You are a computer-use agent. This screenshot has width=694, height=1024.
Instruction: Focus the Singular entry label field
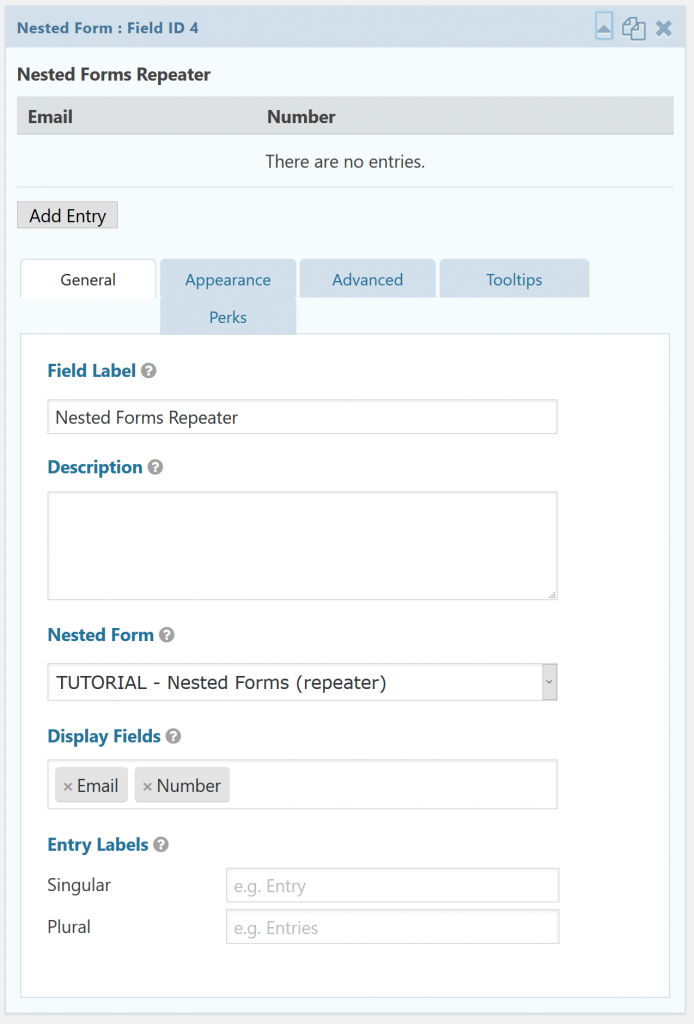392,886
